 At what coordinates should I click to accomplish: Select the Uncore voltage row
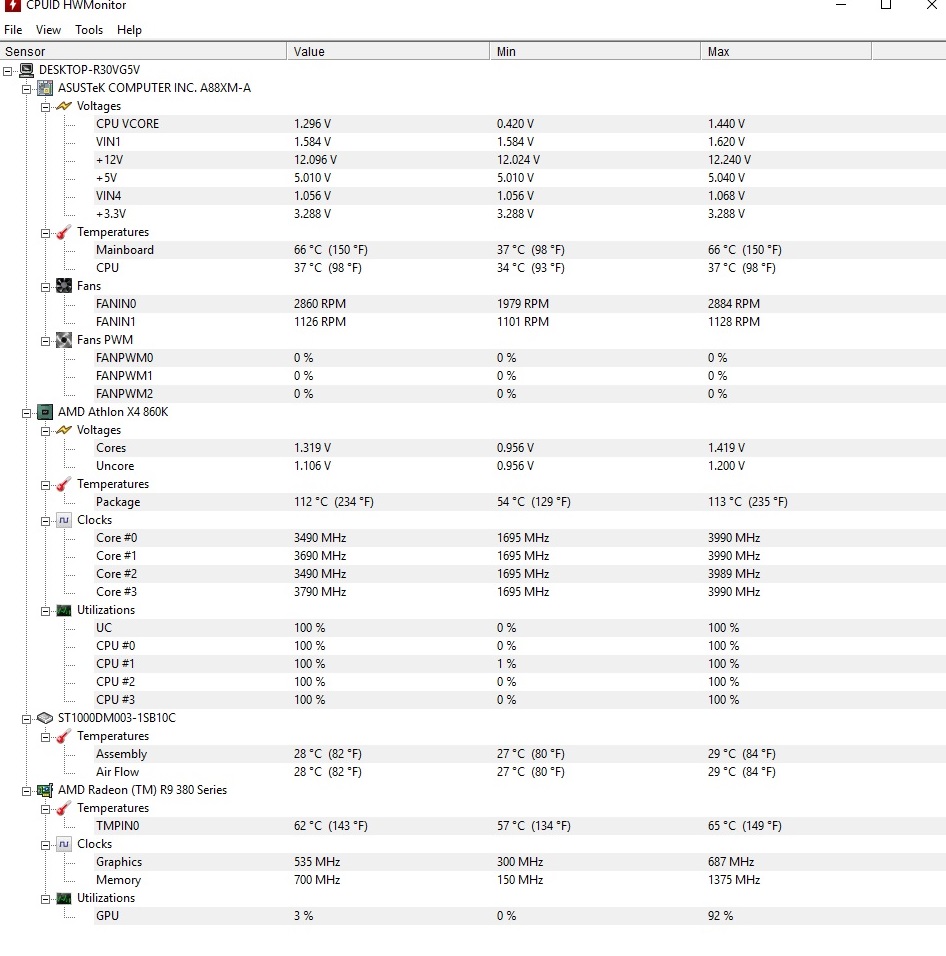(520, 466)
